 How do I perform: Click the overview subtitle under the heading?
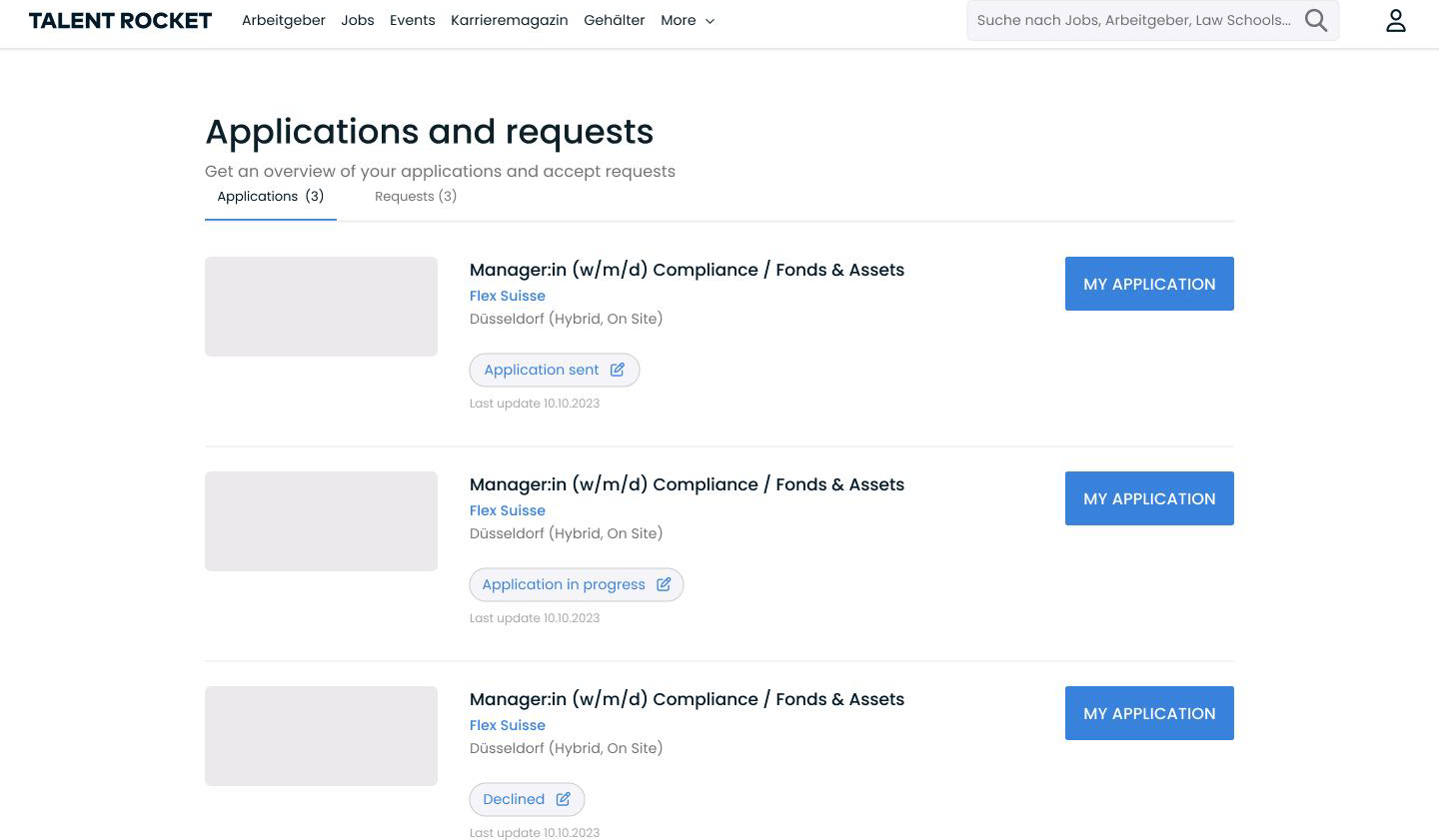pos(440,171)
